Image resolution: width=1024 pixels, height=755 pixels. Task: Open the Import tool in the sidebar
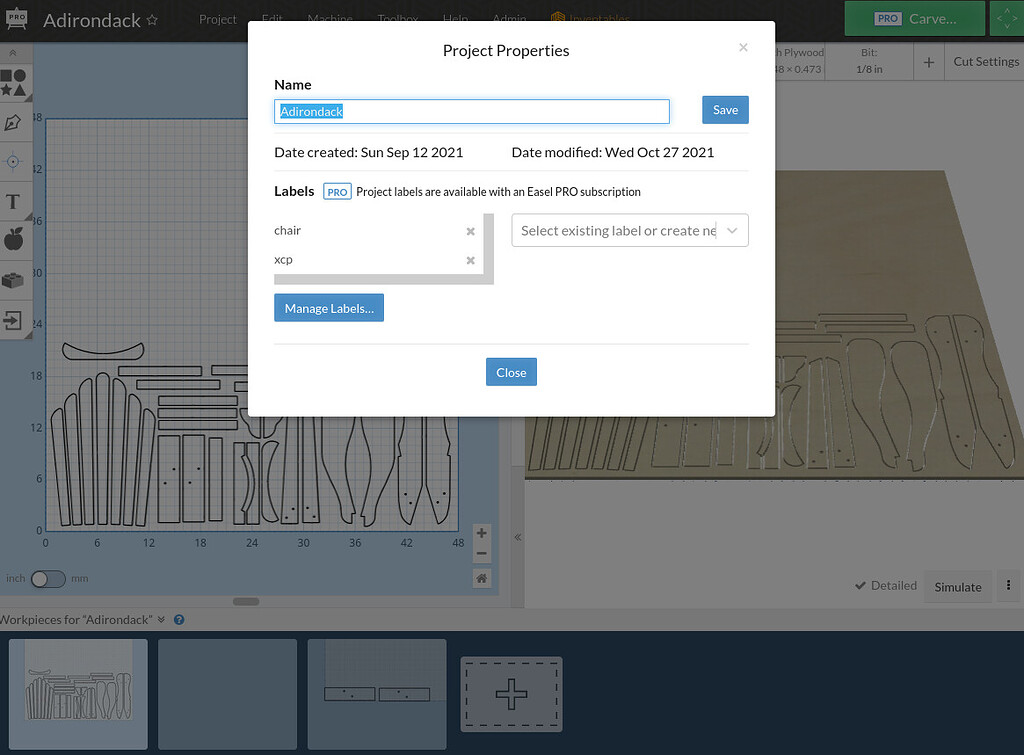click(15, 320)
